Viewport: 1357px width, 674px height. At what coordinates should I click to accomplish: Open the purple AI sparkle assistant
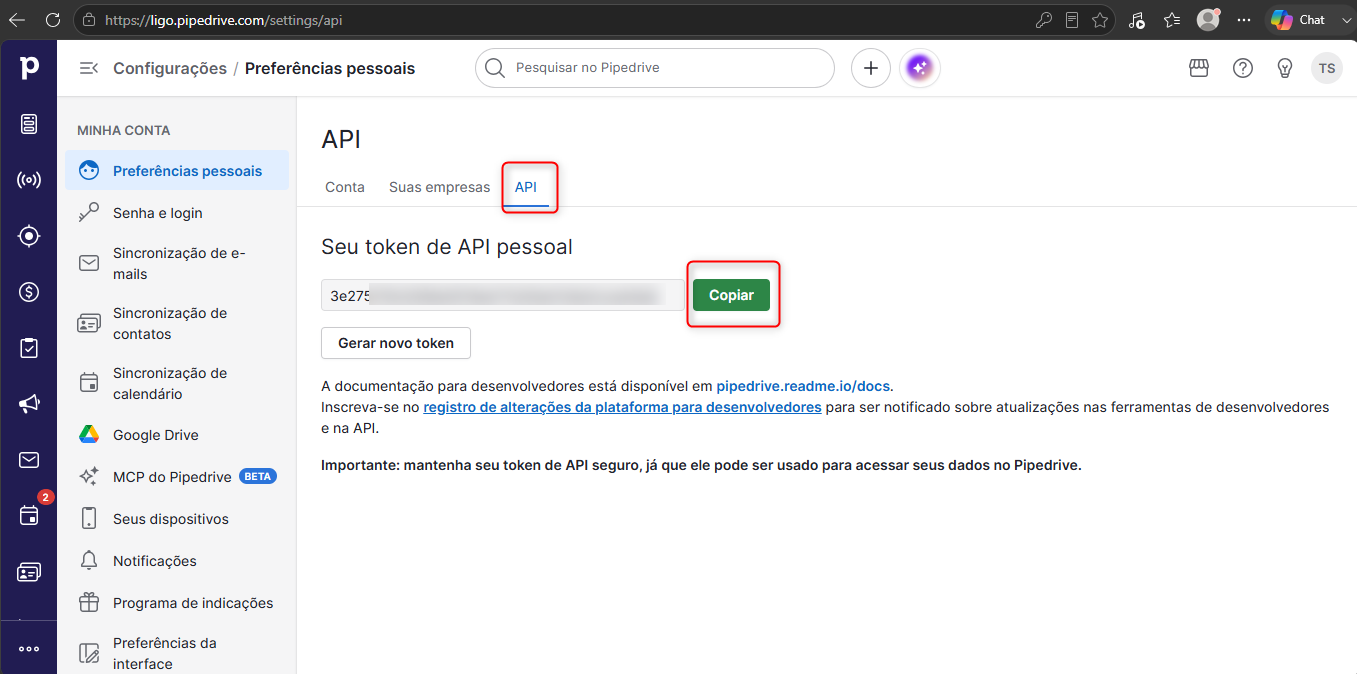tap(920, 68)
